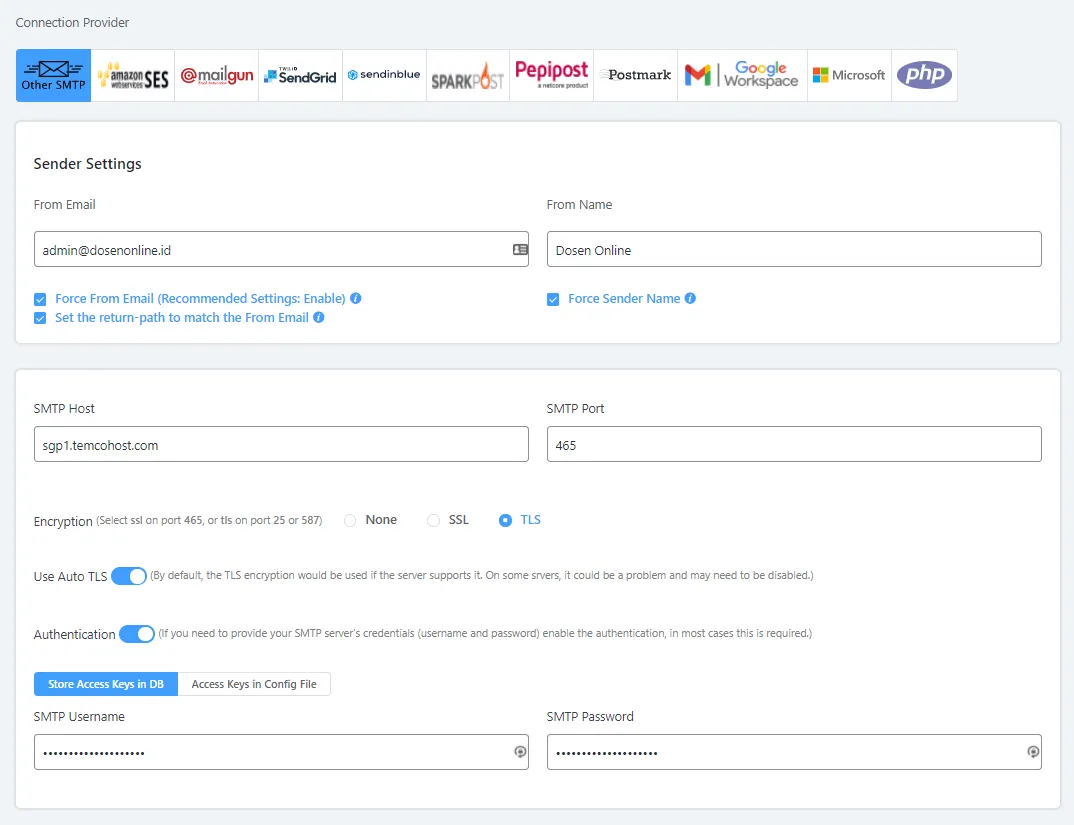Select the Amazon SES provider

click(x=136, y=74)
